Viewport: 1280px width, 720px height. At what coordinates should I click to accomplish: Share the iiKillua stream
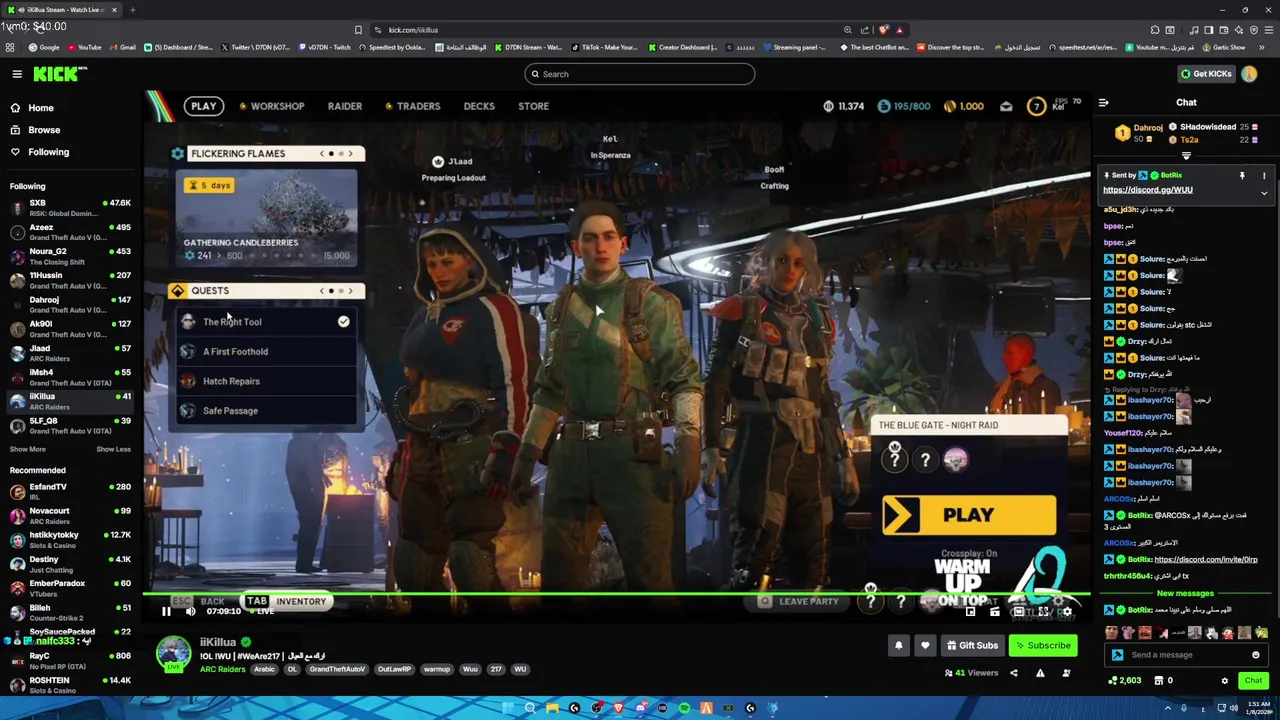[x=1013, y=673]
